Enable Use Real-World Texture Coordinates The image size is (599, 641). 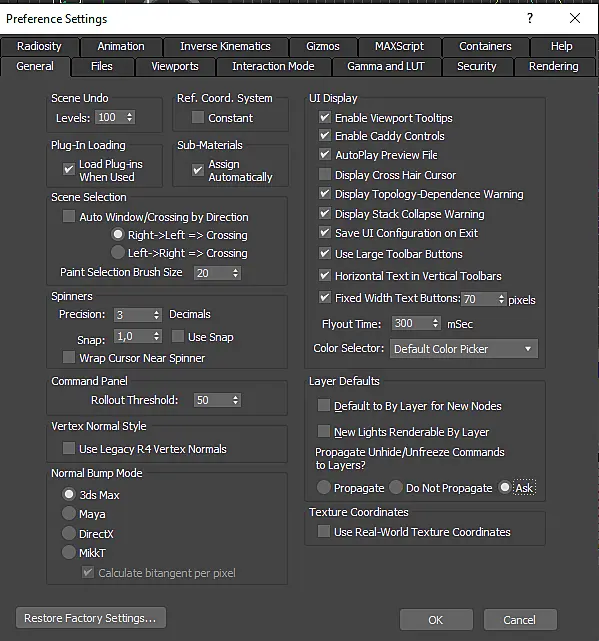click(324, 531)
